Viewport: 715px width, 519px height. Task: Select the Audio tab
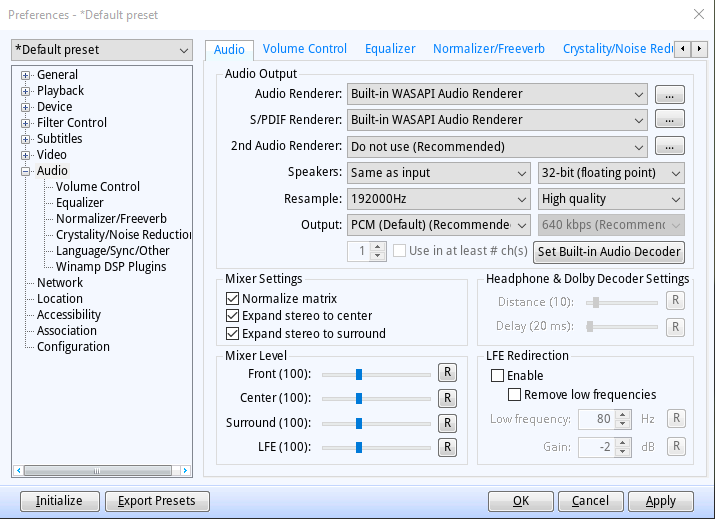[x=229, y=50]
